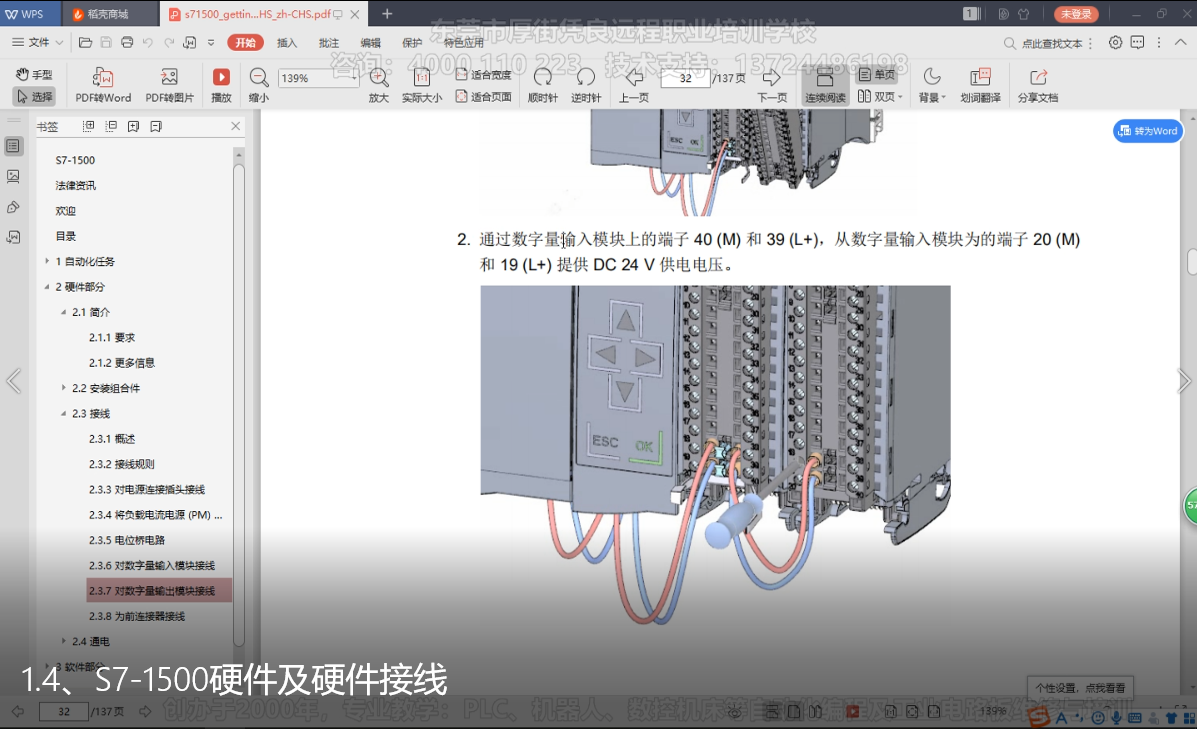Close the 书签 bookmarks panel
The height and width of the screenshot is (729, 1197).
pyautogui.click(x=235, y=126)
